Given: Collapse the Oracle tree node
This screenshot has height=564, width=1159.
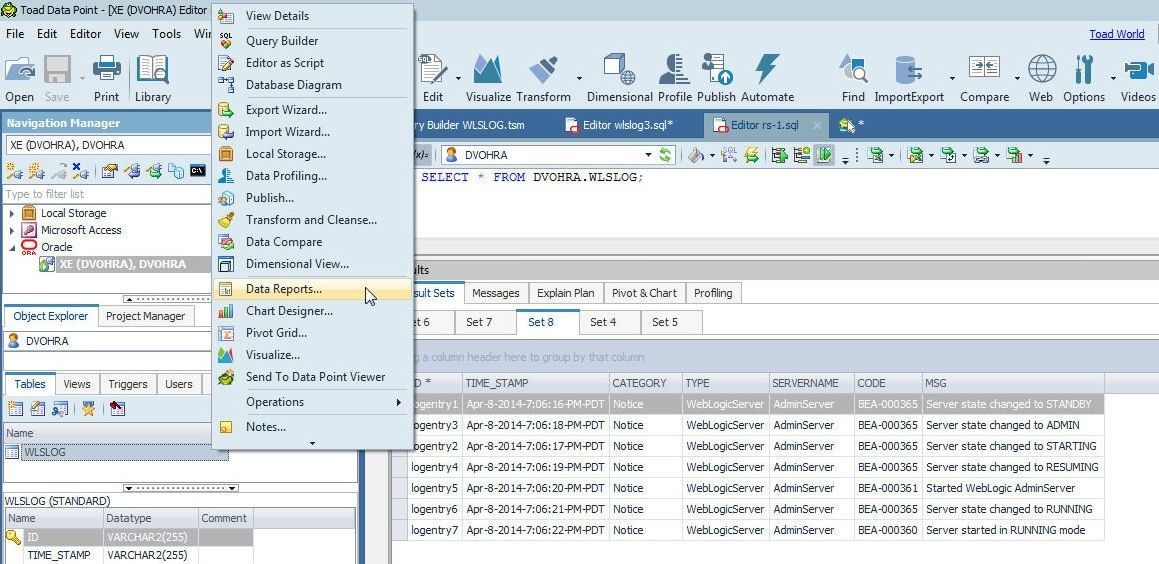Looking at the screenshot, I should point(12,247).
